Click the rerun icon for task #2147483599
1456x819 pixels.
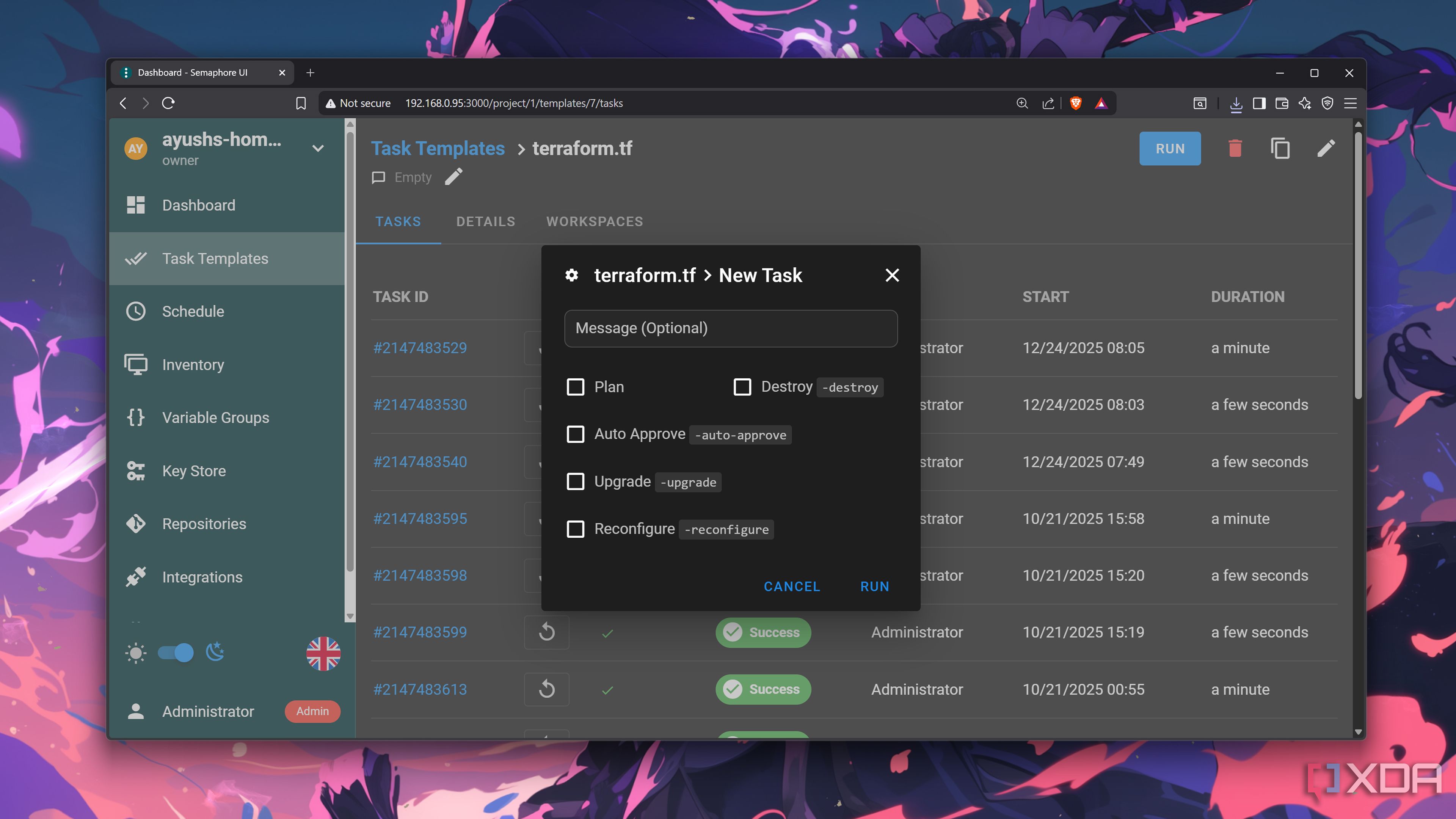pyautogui.click(x=546, y=632)
